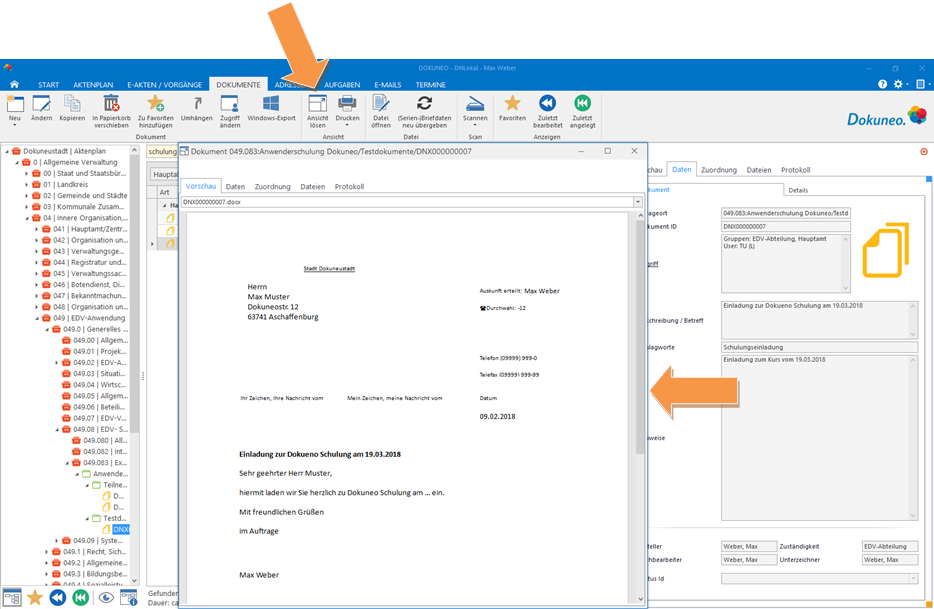Move document to trash with Papierkorb icon
The image size is (934, 609).
pos(111,104)
